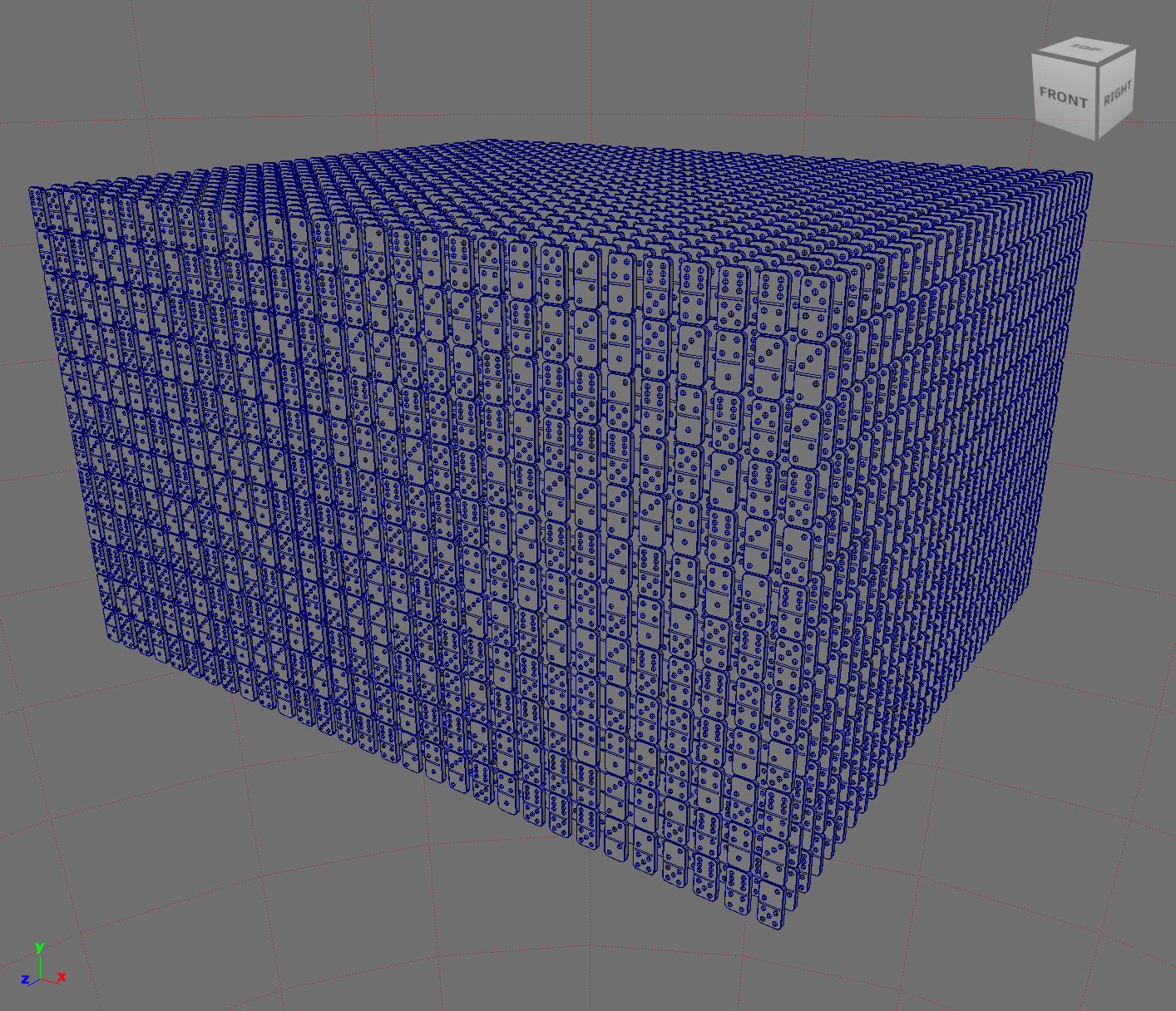
Task: Click the view cube edge between FRONT and RIGHT
Action: point(1097,101)
